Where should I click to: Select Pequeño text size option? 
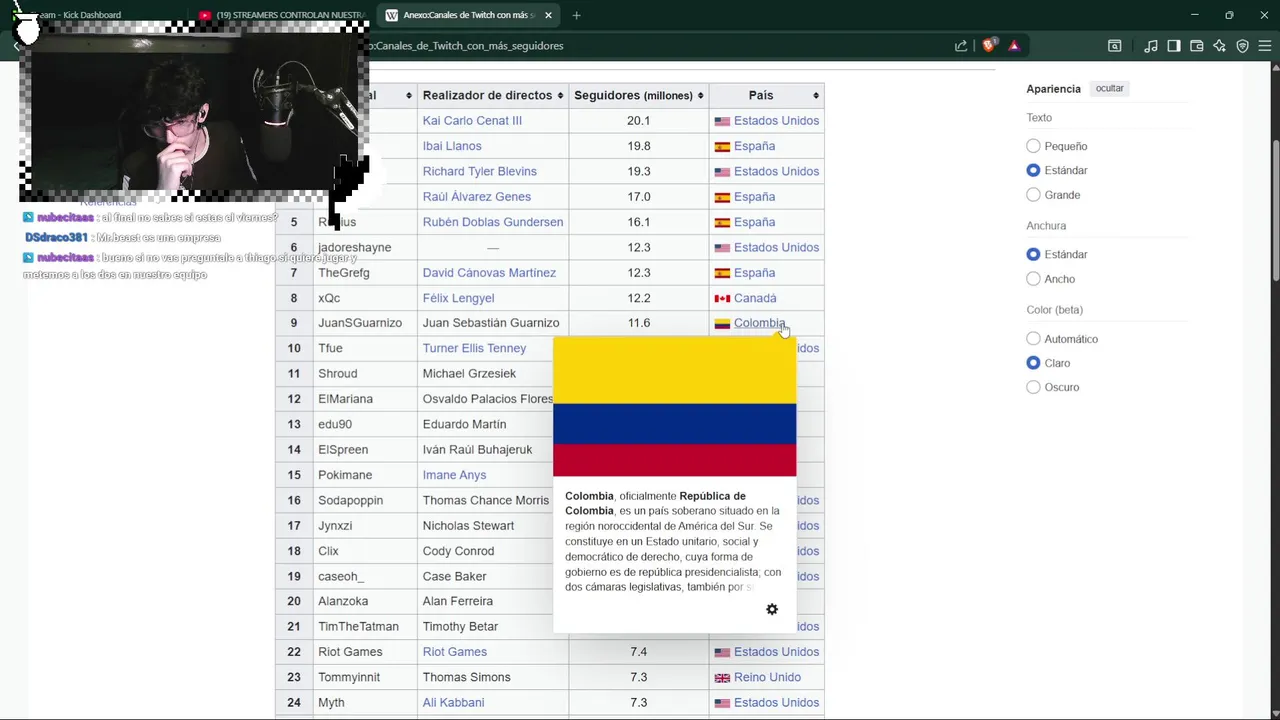1034,146
